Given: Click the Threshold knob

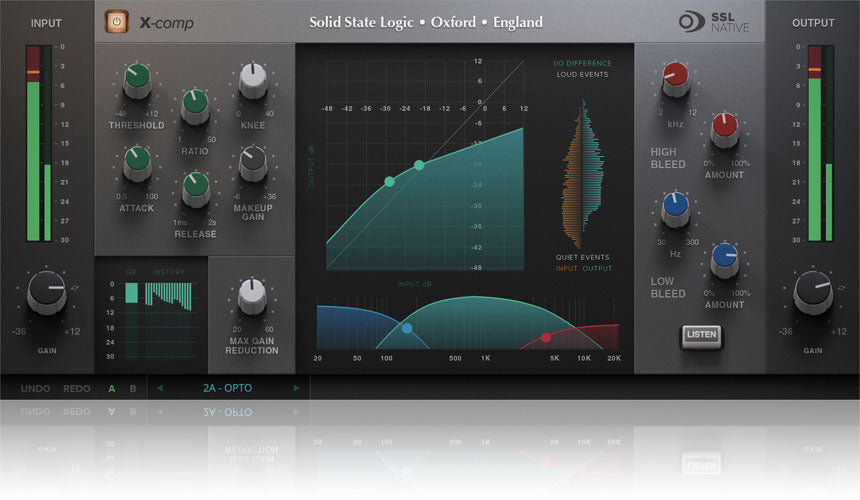Looking at the screenshot, I should click(137, 80).
